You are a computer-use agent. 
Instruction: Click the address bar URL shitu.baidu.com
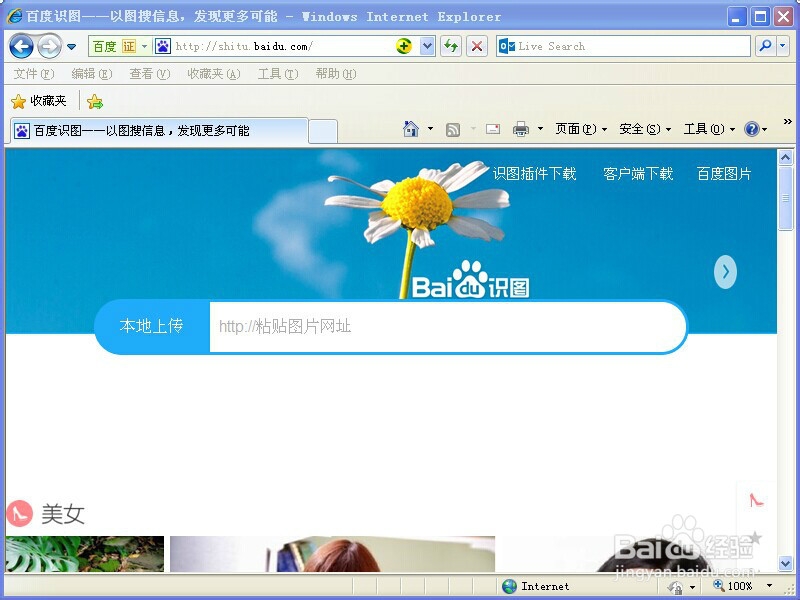[x=244, y=46]
